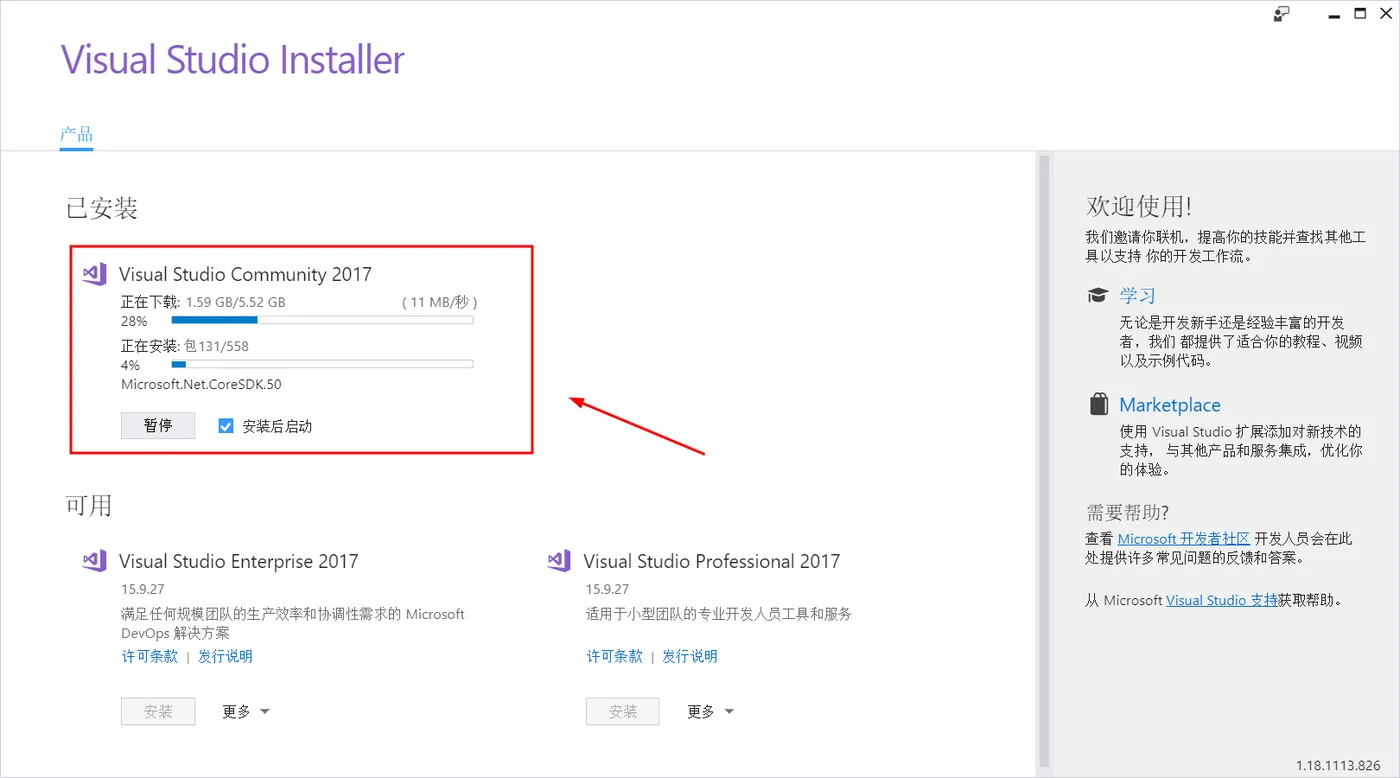Click the Visual Studio Community 2017 logo icon
Image resolution: width=1400 pixels, height=778 pixels.
[94, 274]
